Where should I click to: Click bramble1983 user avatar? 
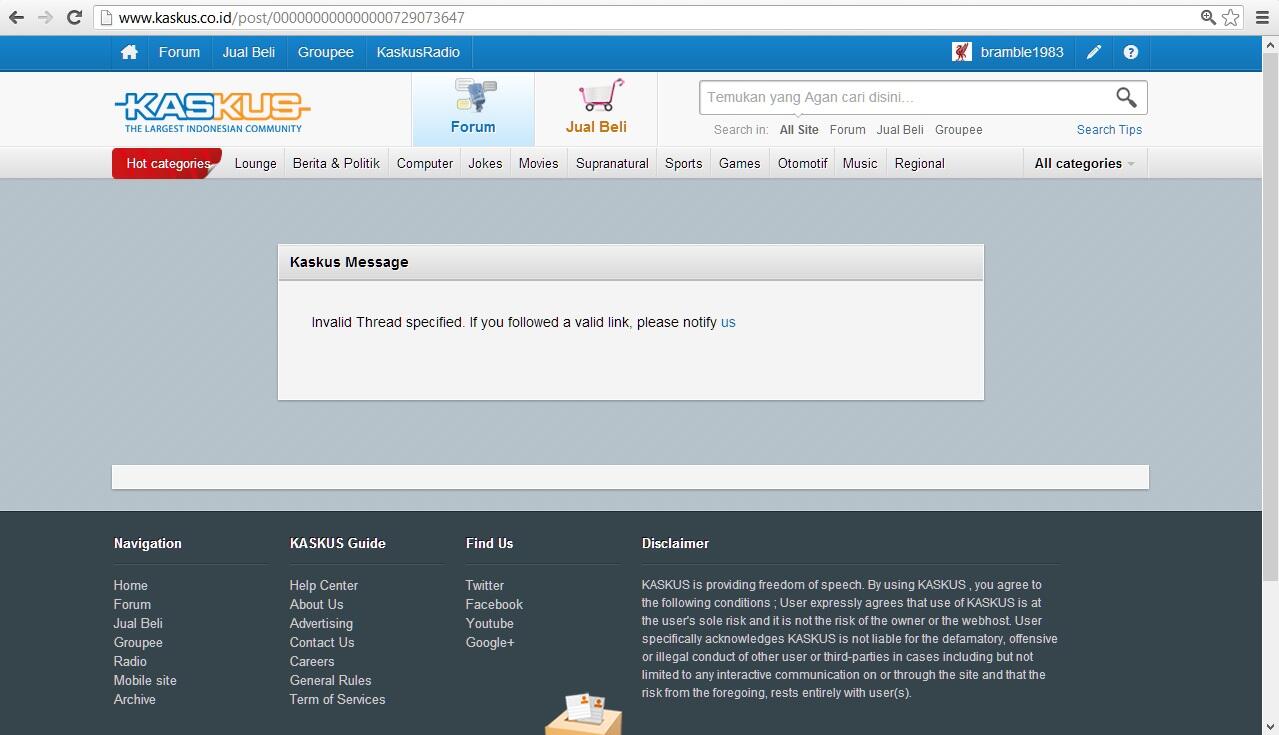pyautogui.click(x=962, y=52)
